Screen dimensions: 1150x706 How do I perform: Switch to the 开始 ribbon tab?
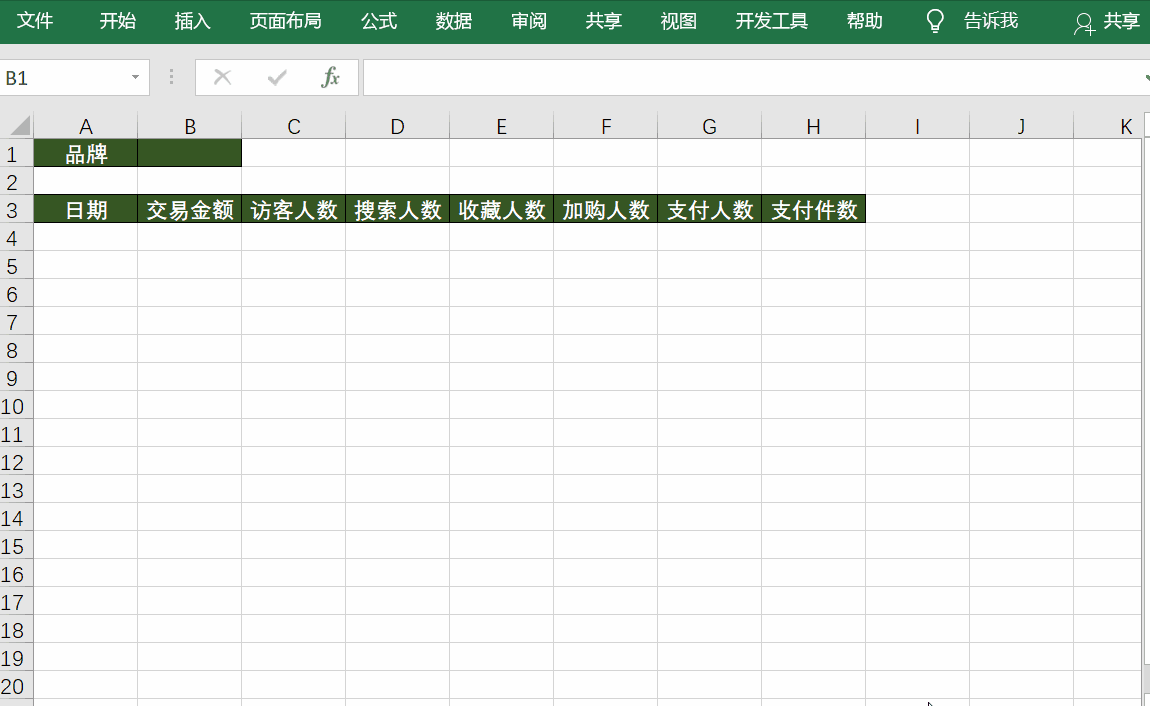coord(118,21)
